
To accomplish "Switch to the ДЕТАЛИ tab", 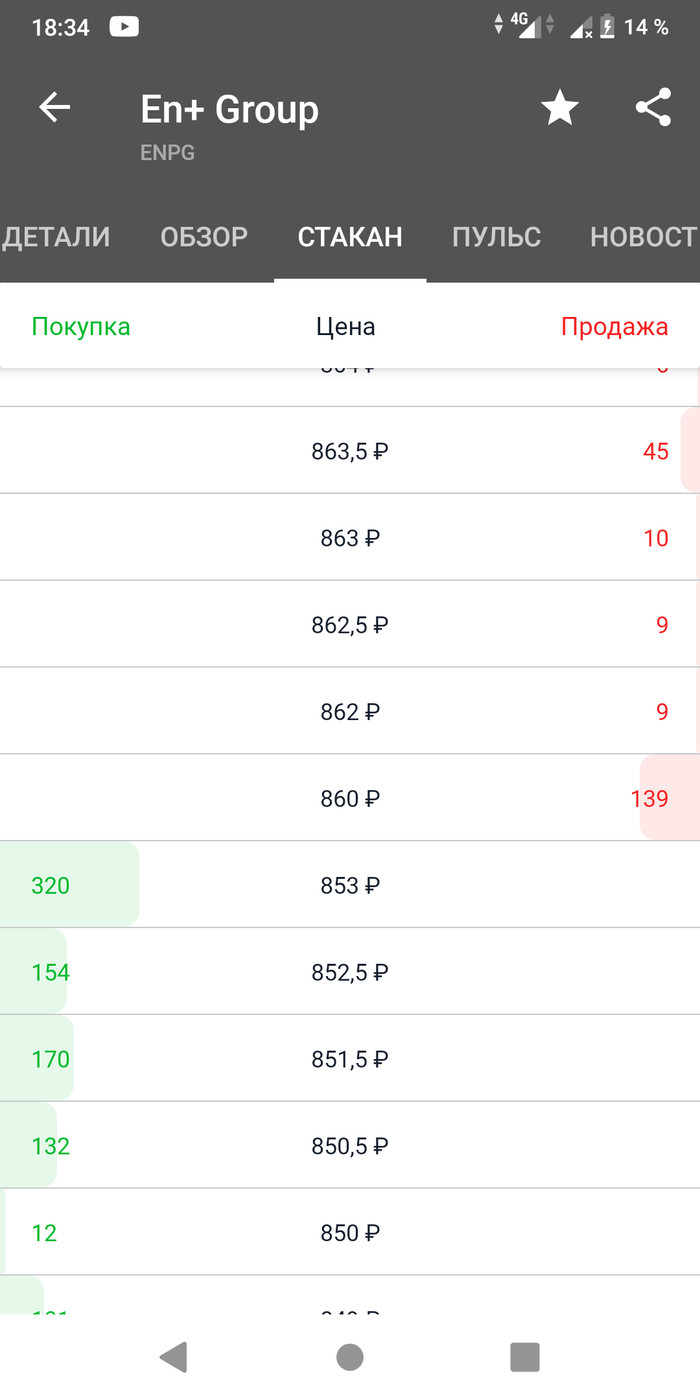I will coord(56,237).
